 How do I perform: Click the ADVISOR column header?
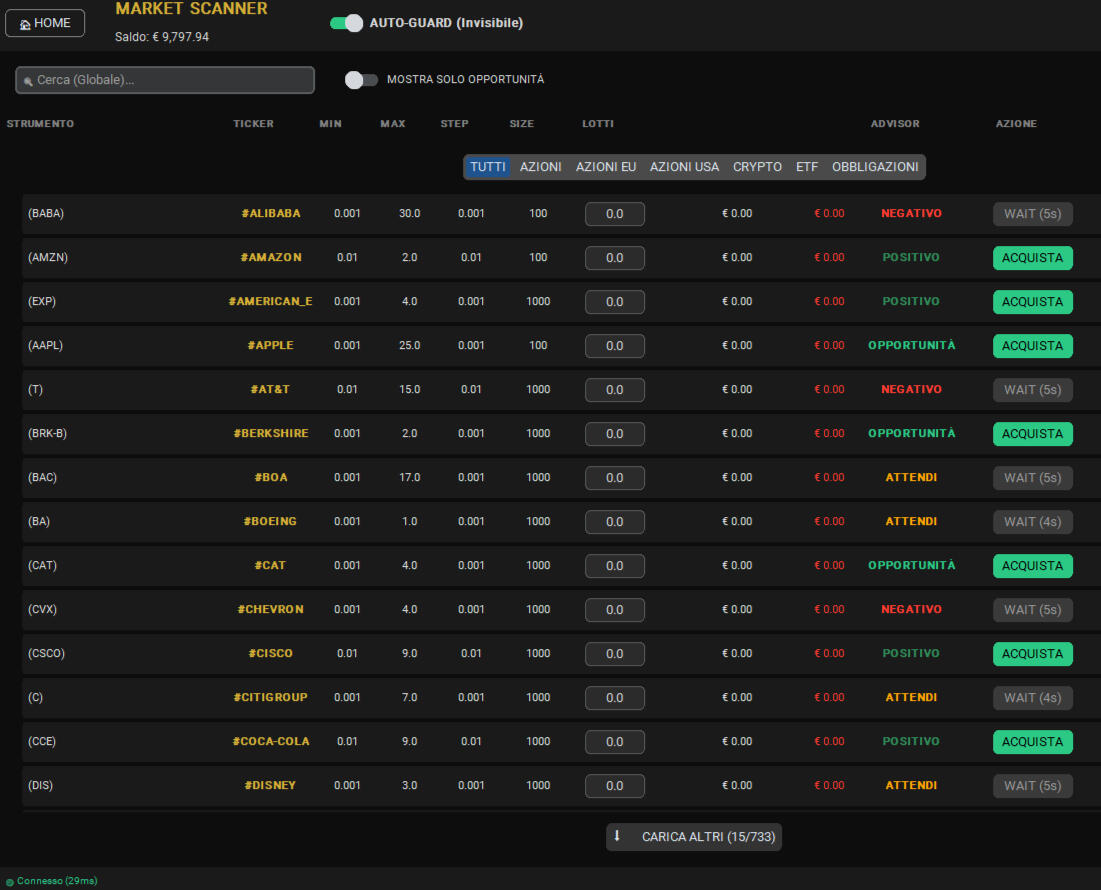tap(894, 124)
